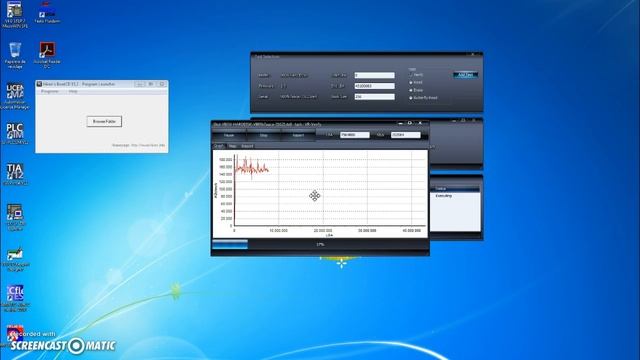Click the red speed curve on the graph

[251, 168]
